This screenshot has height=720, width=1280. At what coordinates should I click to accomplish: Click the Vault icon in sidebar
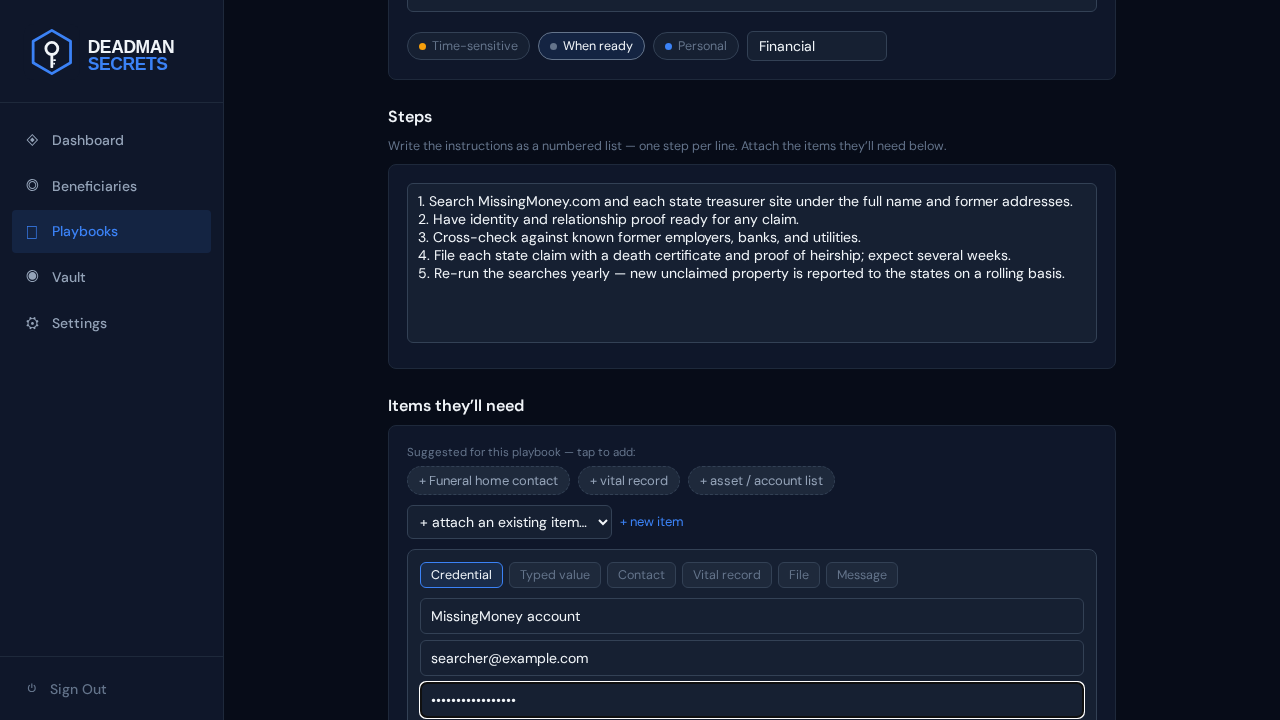click(32, 276)
